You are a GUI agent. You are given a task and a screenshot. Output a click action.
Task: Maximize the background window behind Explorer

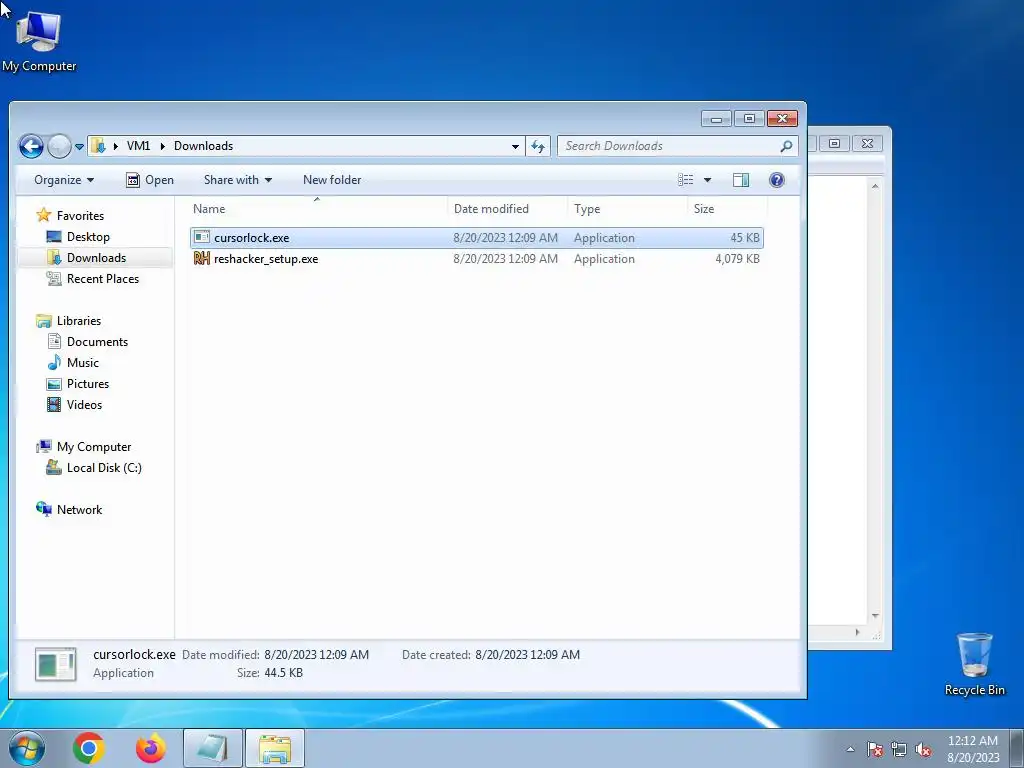pos(834,143)
